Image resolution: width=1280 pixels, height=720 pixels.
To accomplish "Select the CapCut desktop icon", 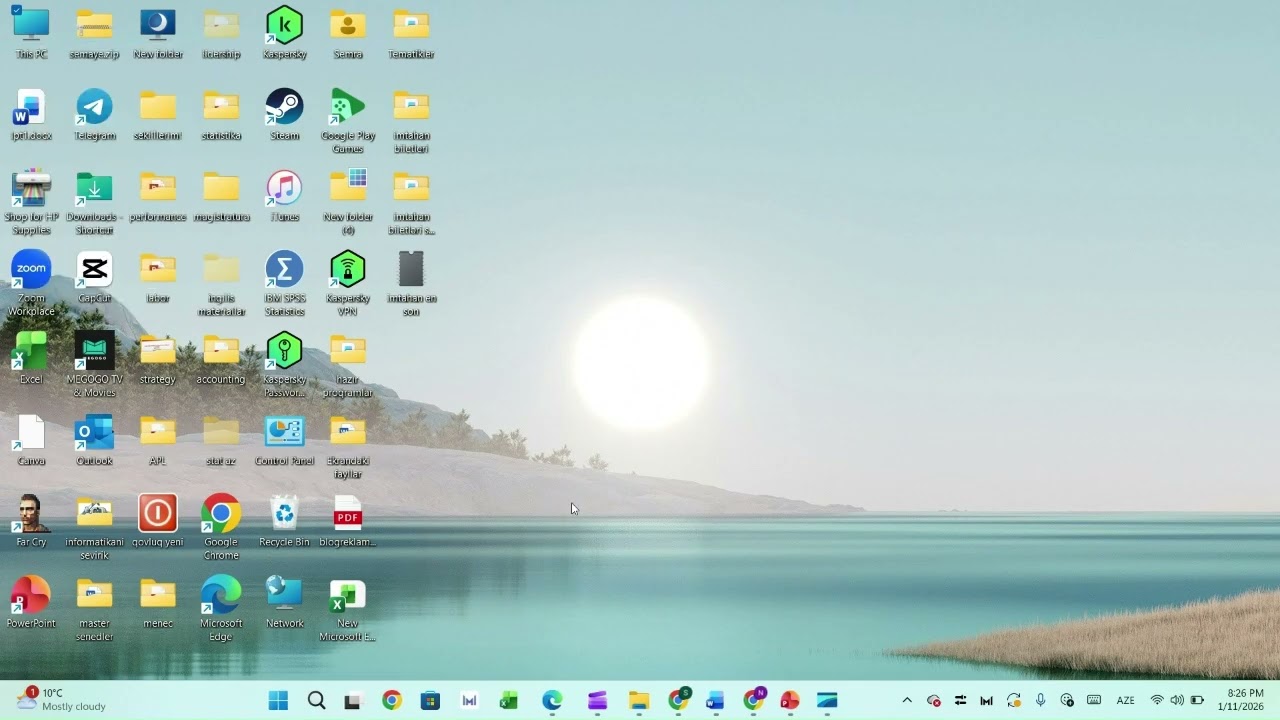I will 94,277.
